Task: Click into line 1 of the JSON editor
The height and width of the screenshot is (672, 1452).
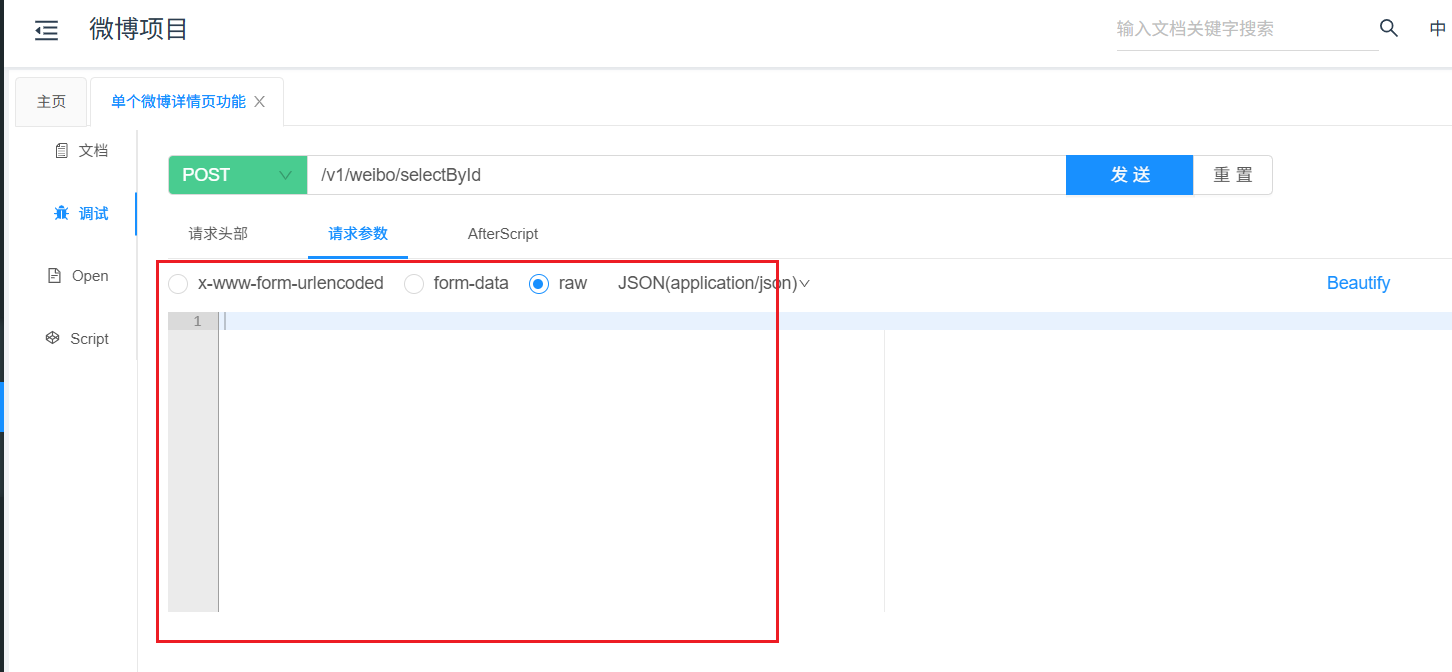Action: click(x=835, y=321)
